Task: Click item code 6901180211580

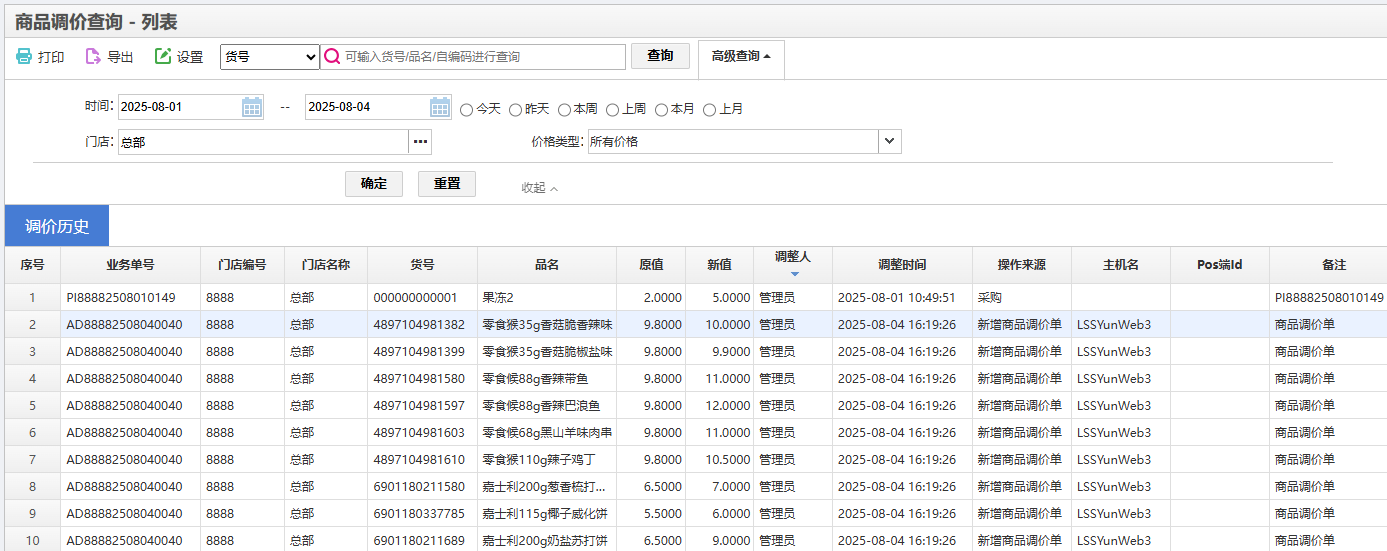Action: coord(419,487)
